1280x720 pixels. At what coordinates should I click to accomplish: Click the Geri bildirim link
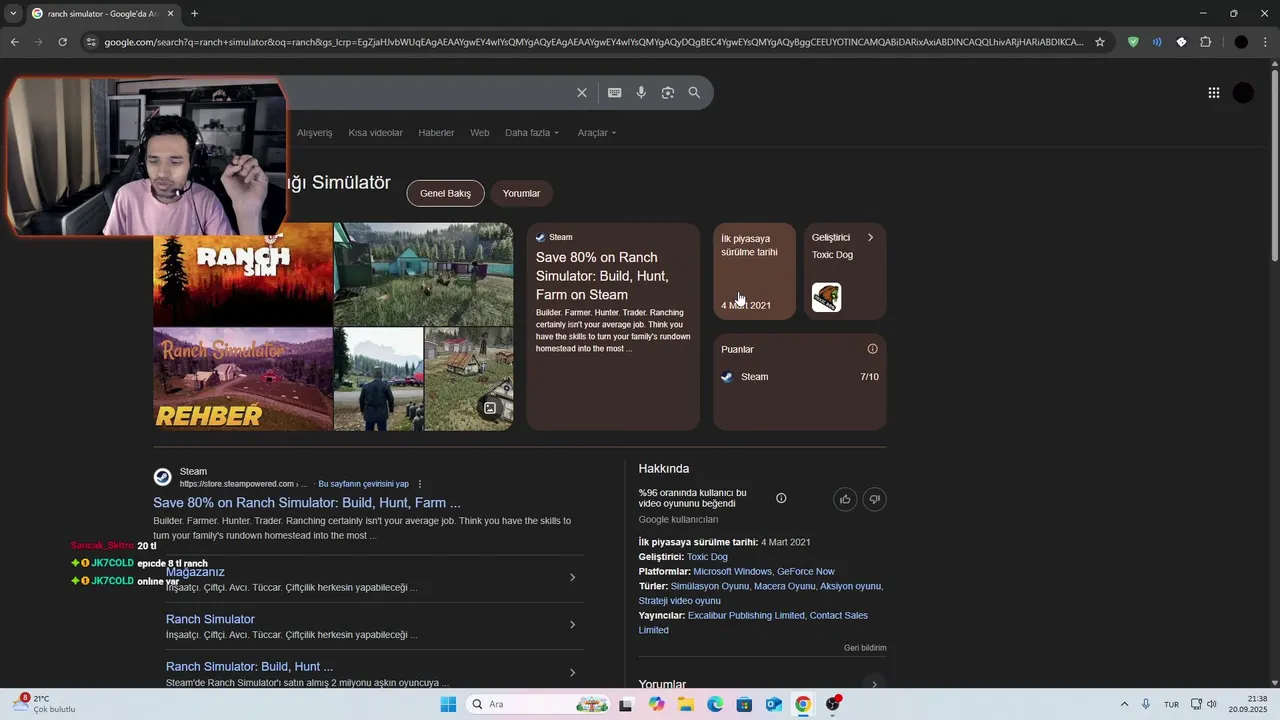click(865, 648)
